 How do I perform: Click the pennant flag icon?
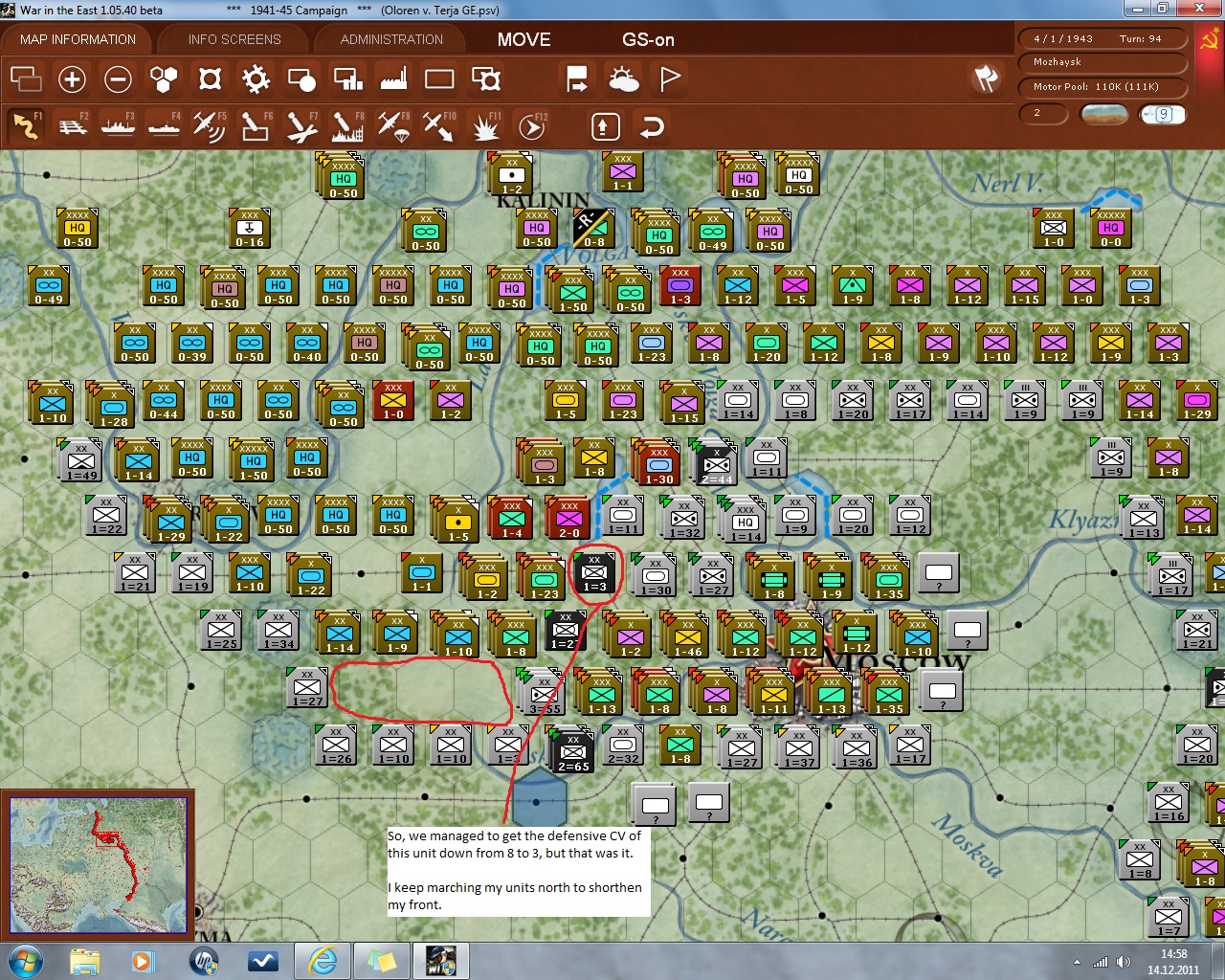pos(670,78)
